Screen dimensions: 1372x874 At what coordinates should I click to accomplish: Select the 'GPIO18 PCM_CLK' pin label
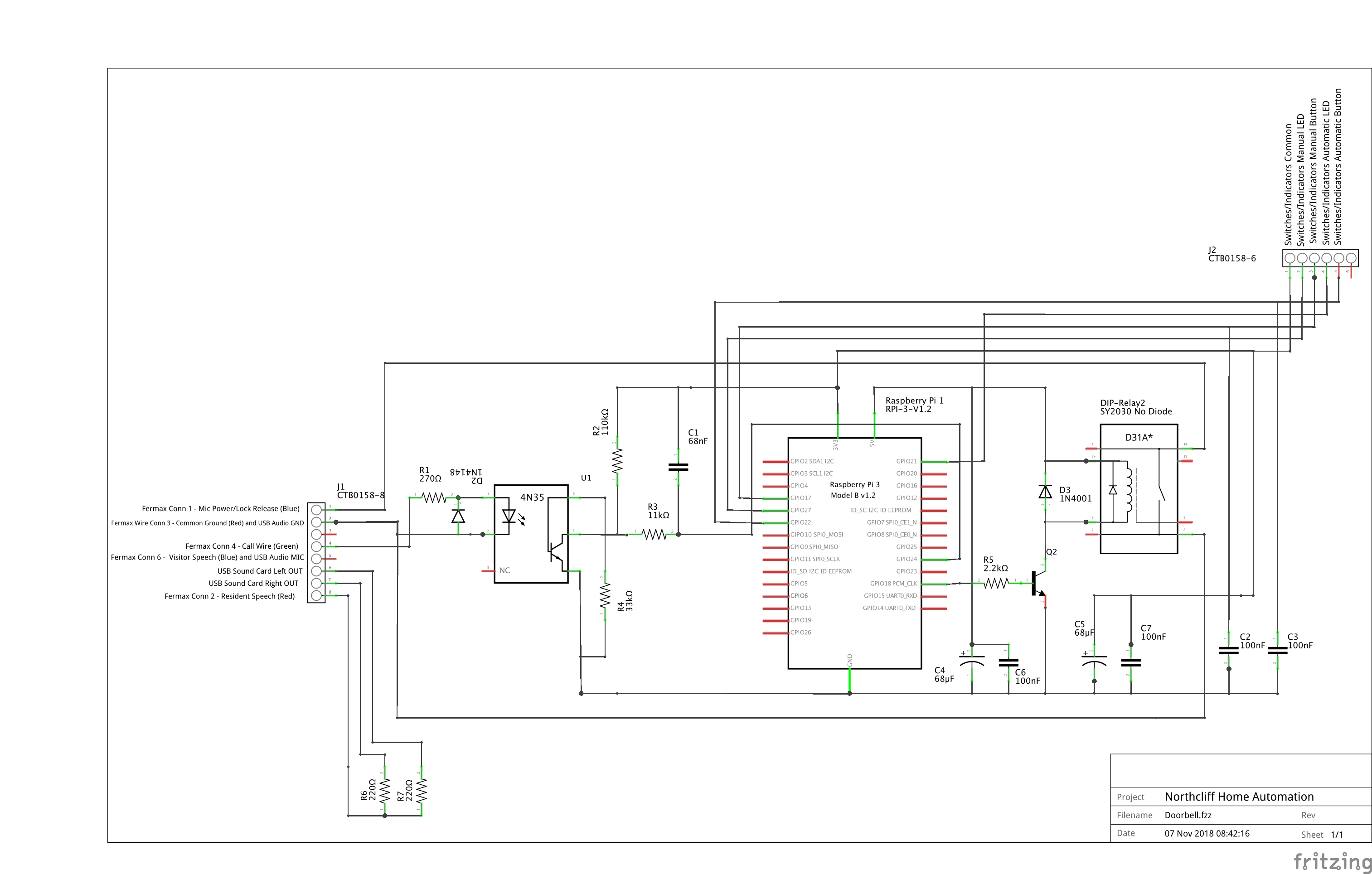[x=893, y=584]
